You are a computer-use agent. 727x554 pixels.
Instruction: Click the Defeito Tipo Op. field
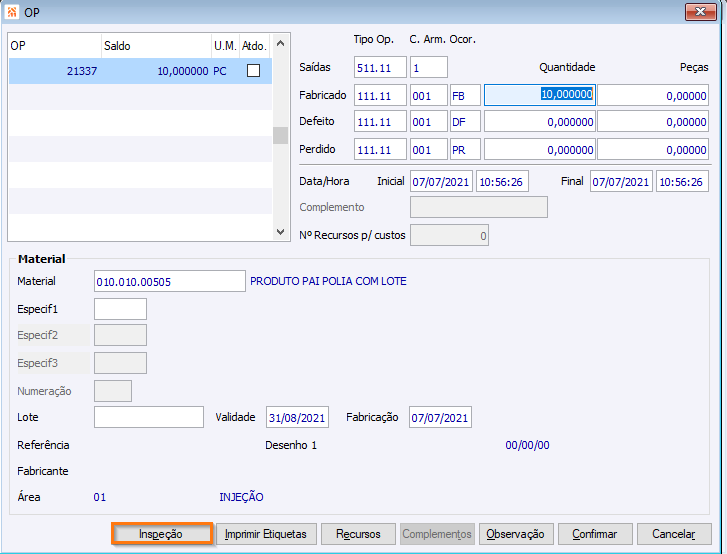tap(380, 122)
